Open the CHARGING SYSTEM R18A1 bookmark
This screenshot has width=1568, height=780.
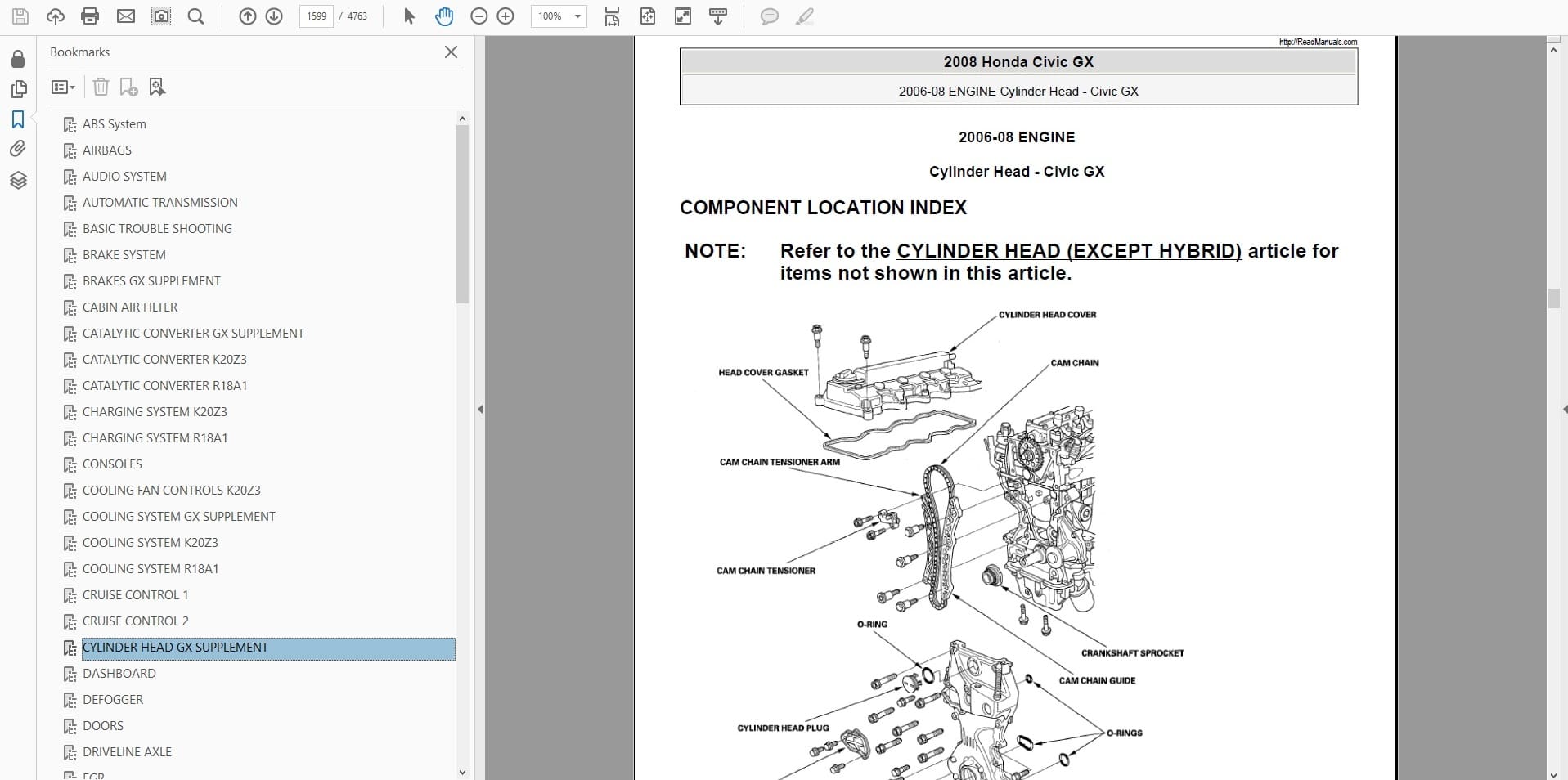pos(155,438)
